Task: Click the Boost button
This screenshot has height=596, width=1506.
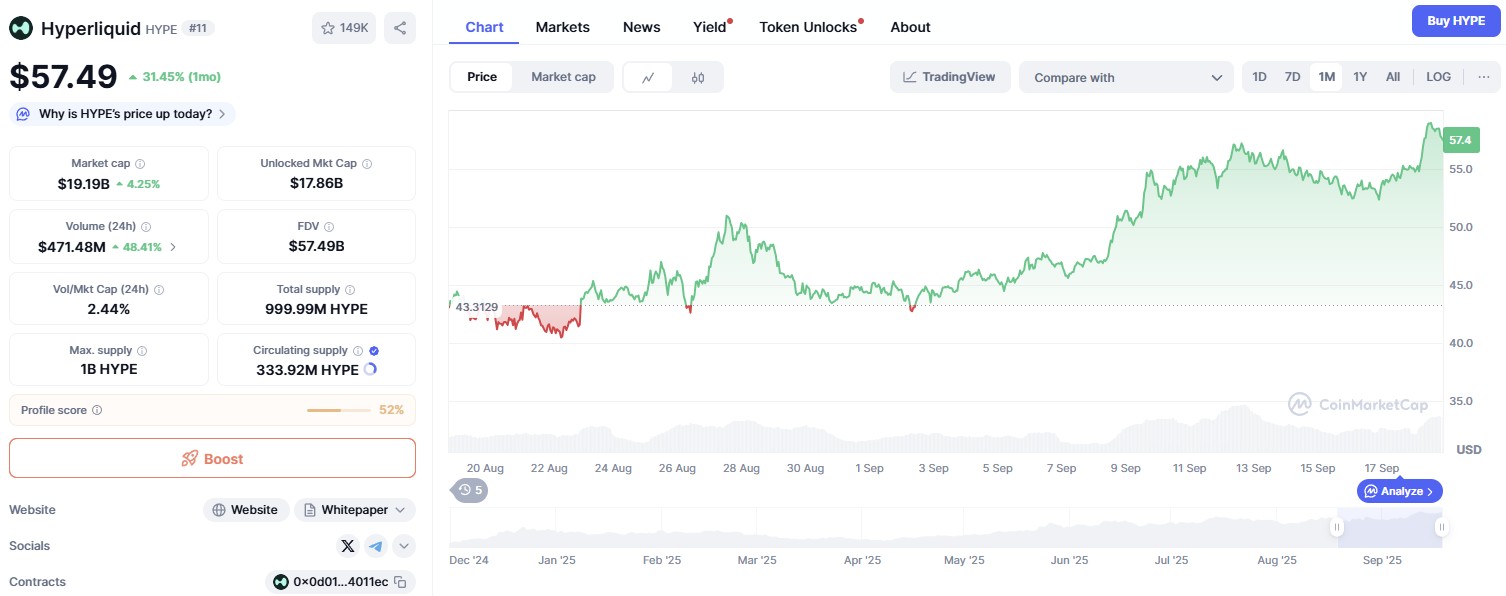Action: click(212, 458)
